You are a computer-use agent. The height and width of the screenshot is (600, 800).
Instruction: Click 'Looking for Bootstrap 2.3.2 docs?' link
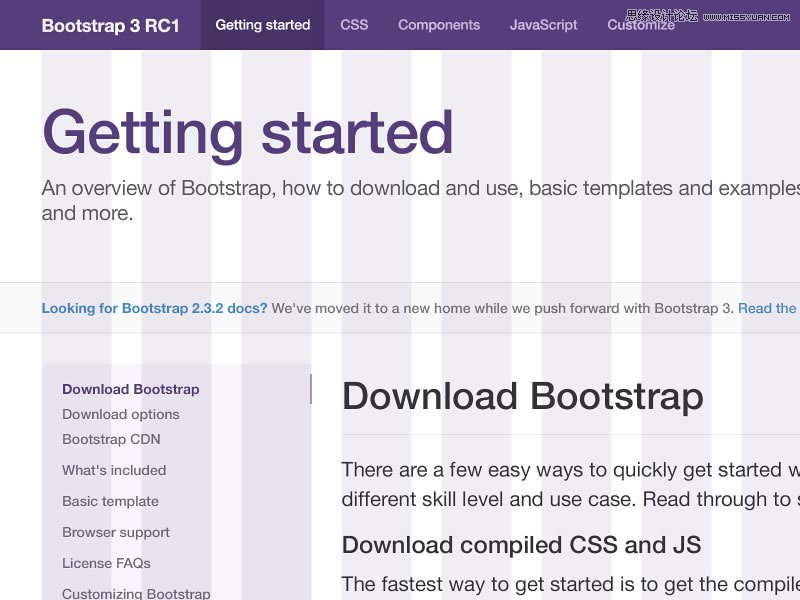tap(154, 308)
